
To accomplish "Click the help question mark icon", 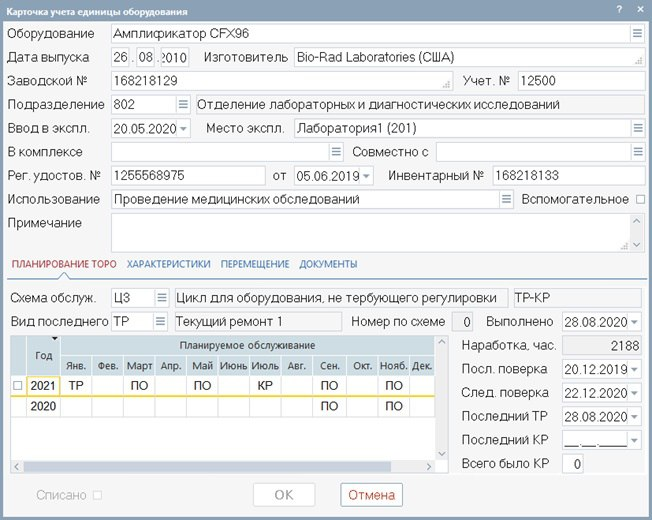I will [x=620, y=9].
